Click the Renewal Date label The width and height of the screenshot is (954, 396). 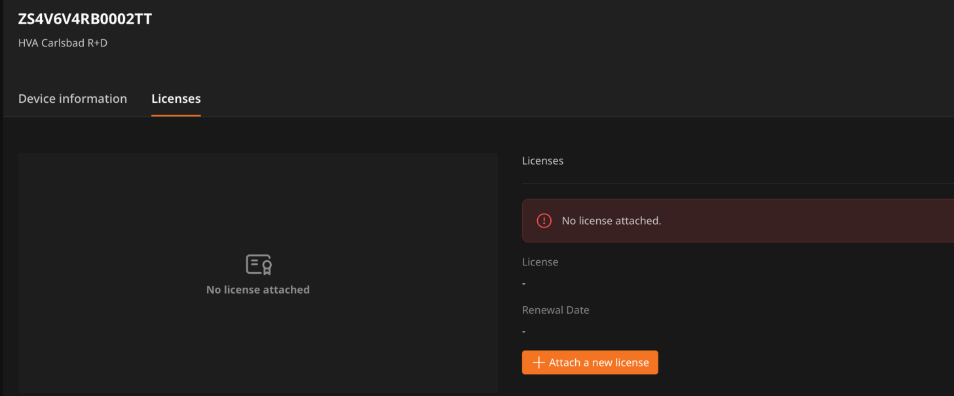pos(555,310)
